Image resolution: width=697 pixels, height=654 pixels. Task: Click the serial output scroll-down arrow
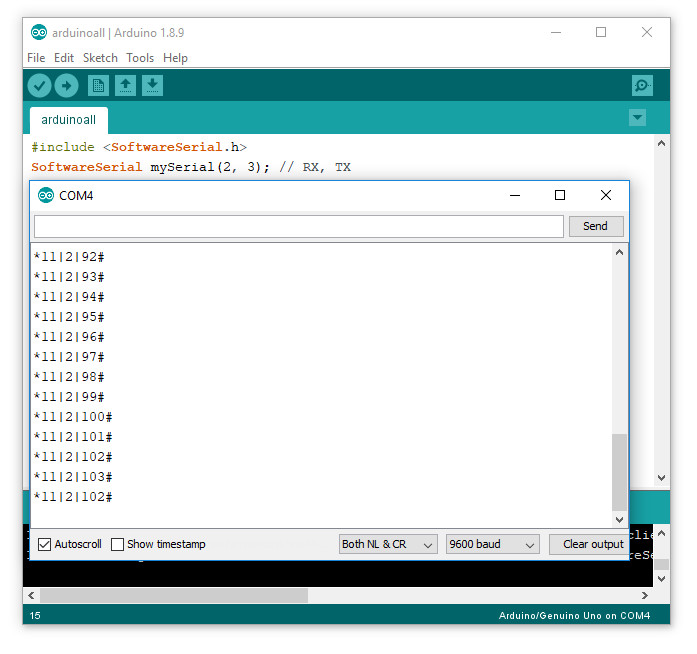[619, 519]
